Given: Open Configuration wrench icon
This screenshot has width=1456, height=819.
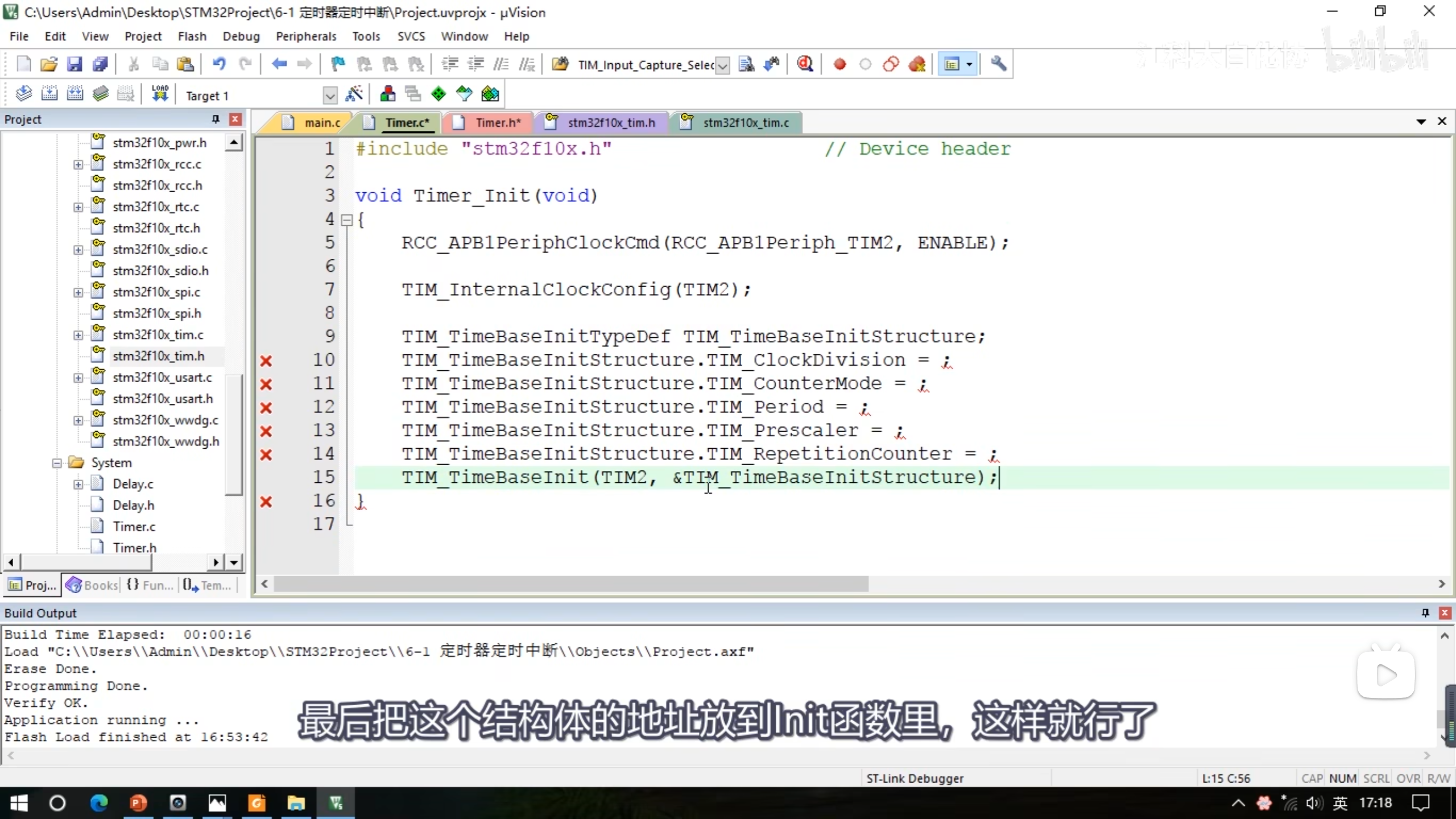Looking at the screenshot, I should pos(998,64).
